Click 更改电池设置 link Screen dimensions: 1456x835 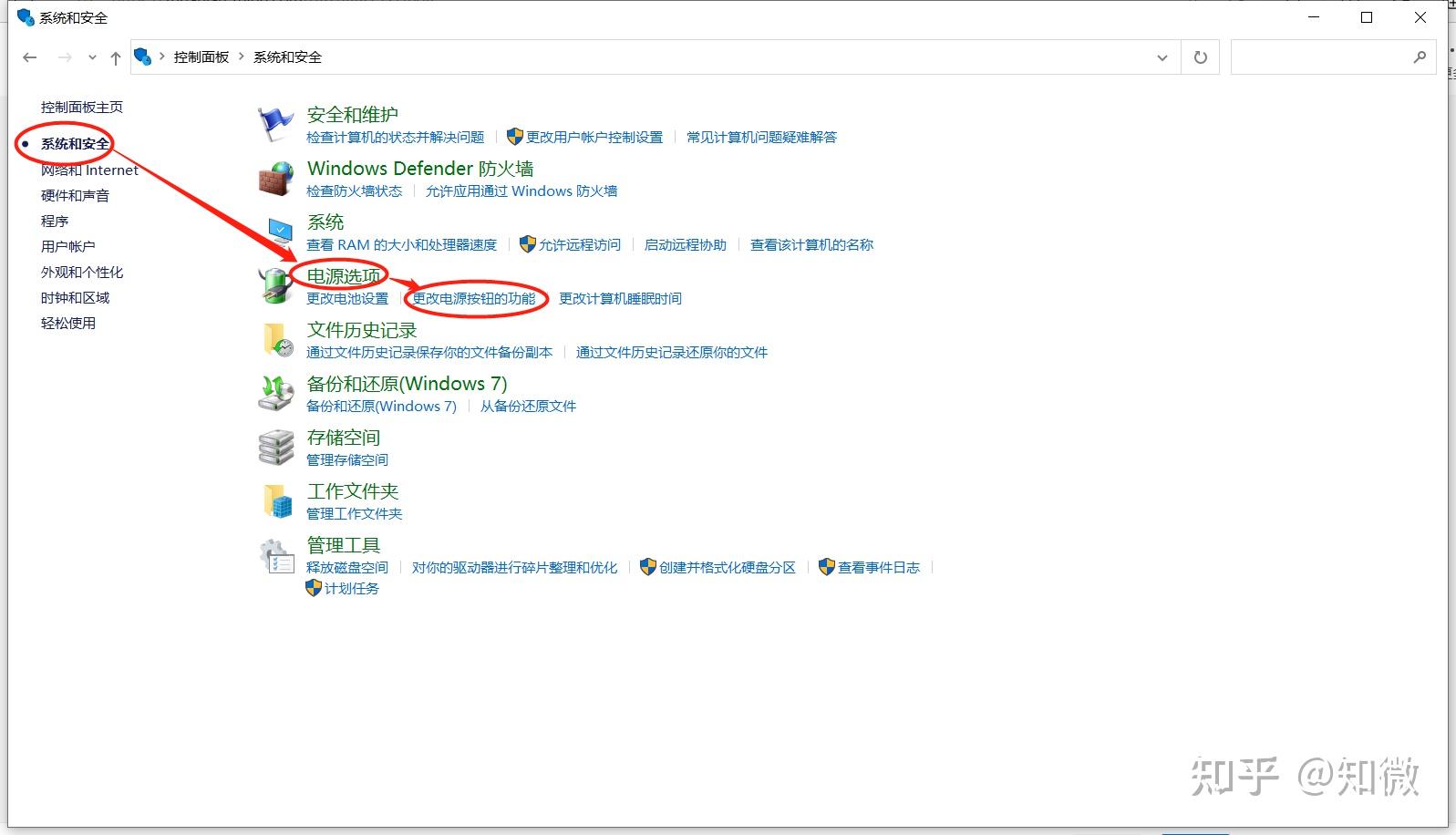pyautogui.click(x=347, y=298)
